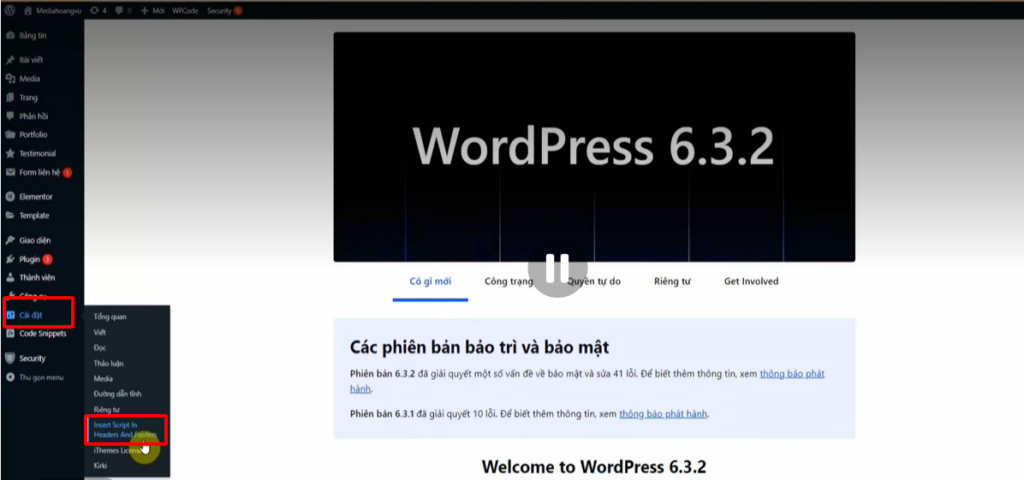This screenshot has height=480, width=1024.
Task: Select Riêng tư in the settings submenu
Action: point(106,410)
